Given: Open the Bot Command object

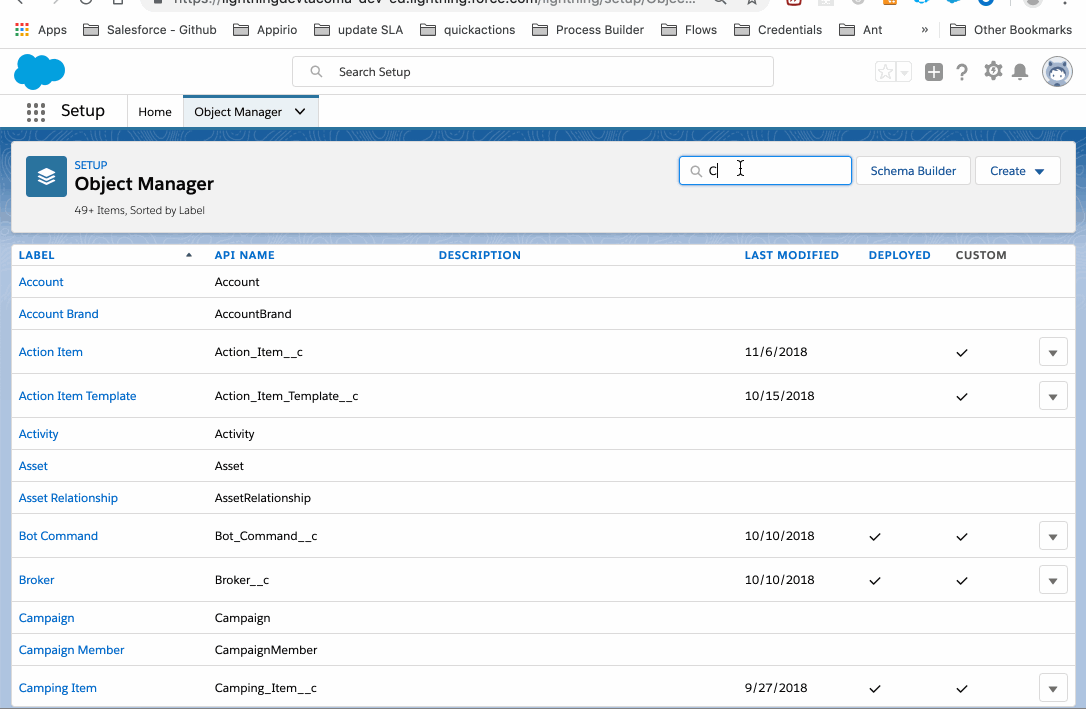Looking at the screenshot, I should click(58, 536).
